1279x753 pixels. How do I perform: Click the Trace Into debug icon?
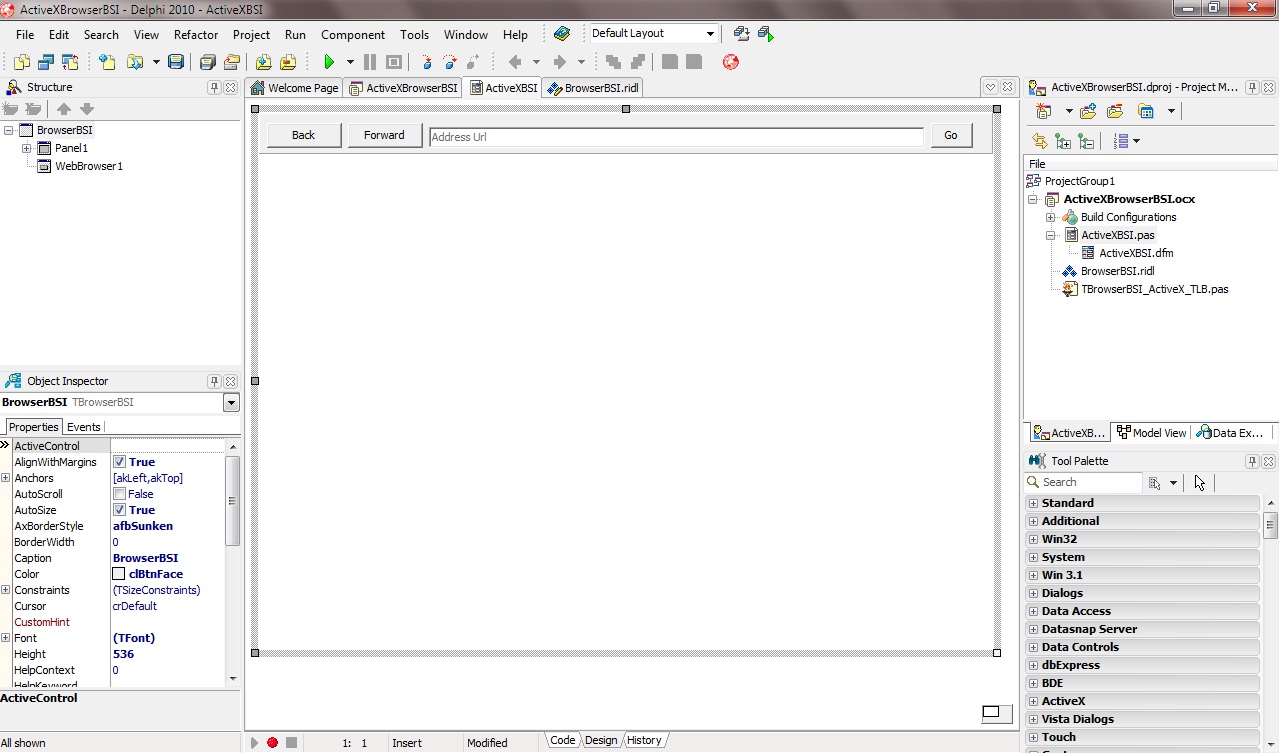coord(426,62)
